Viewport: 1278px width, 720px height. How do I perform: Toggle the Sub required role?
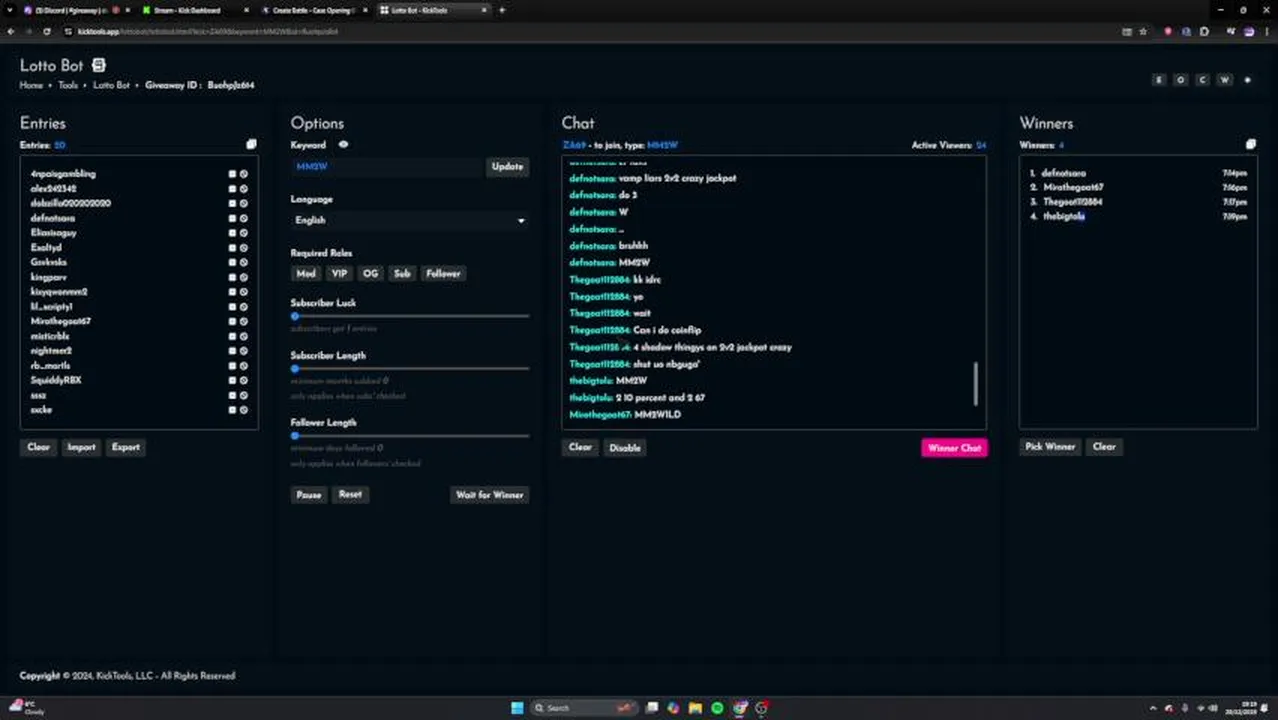tap(402, 274)
